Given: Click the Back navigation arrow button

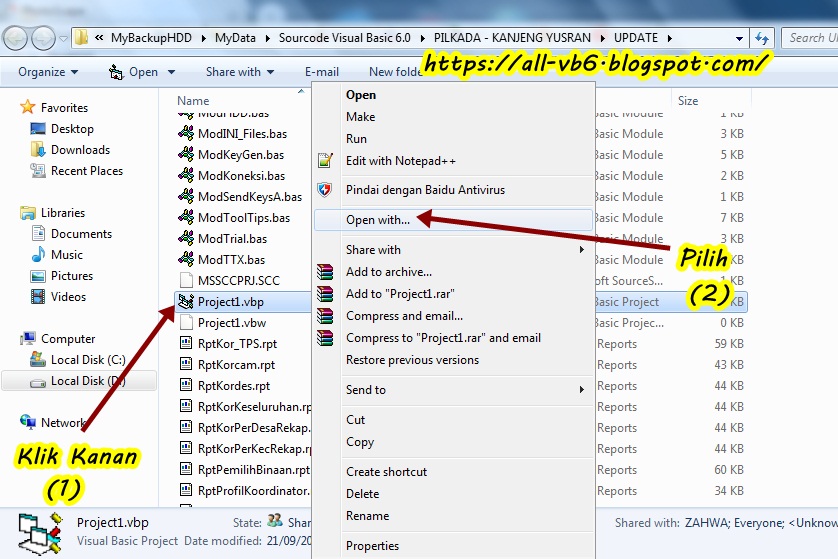Looking at the screenshot, I should (x=15, y=38).
